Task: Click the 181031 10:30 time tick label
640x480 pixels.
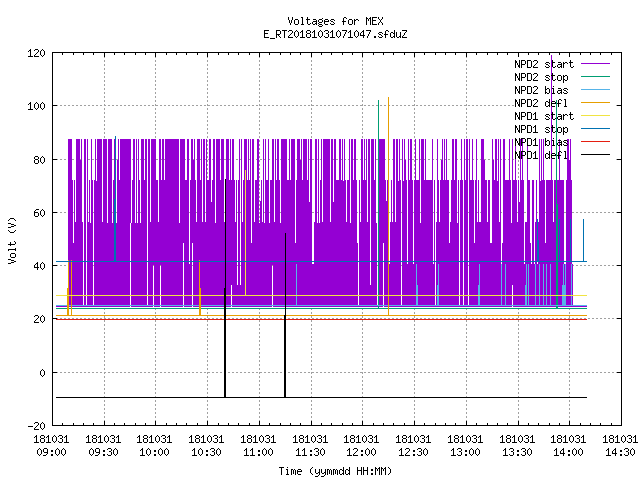Action: (x=206, y=446)
